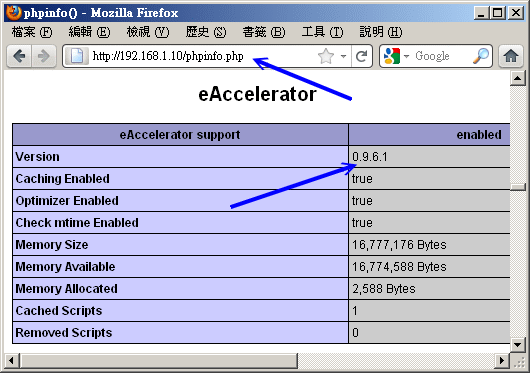Click the Google search engine icon

click(x=392, y=56)
